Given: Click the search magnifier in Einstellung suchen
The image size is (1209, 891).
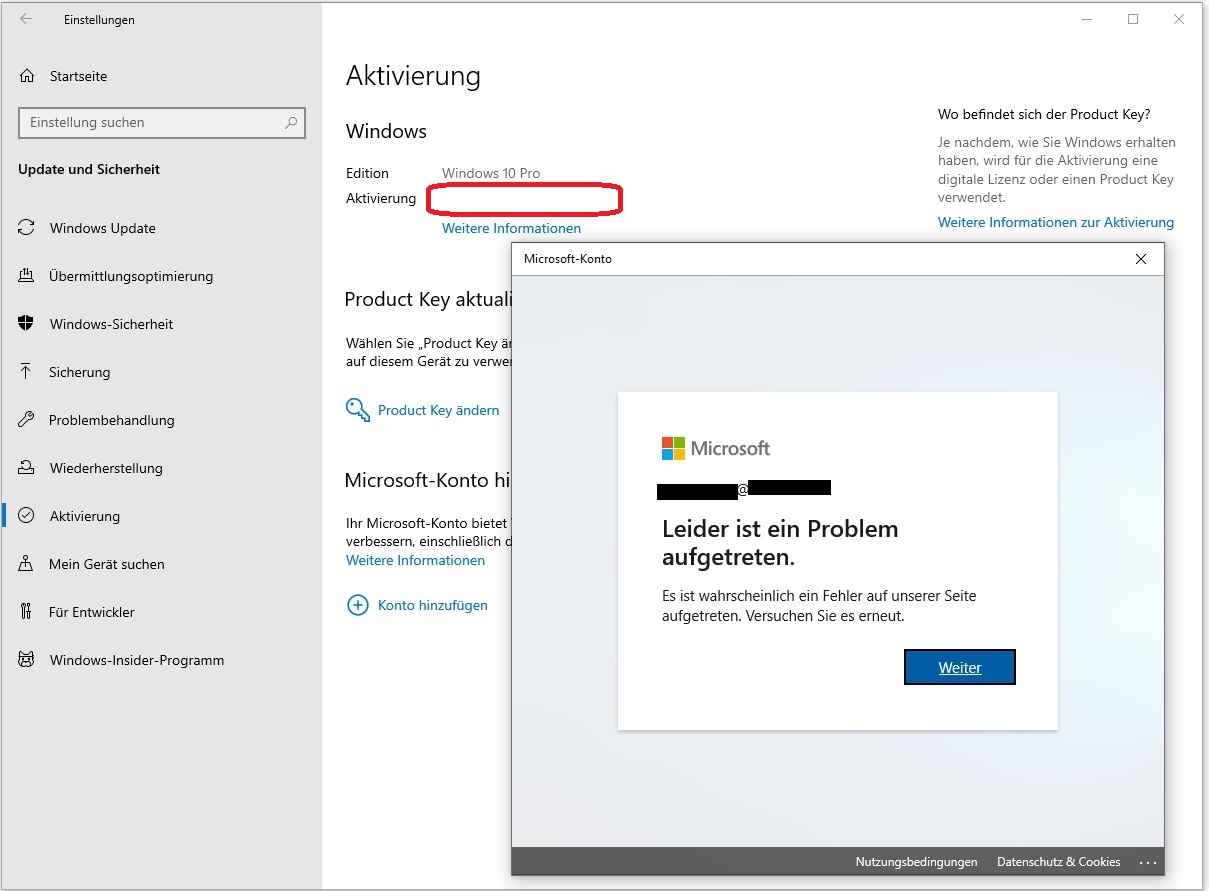Looking at the screenshot, I should [291, 123].
